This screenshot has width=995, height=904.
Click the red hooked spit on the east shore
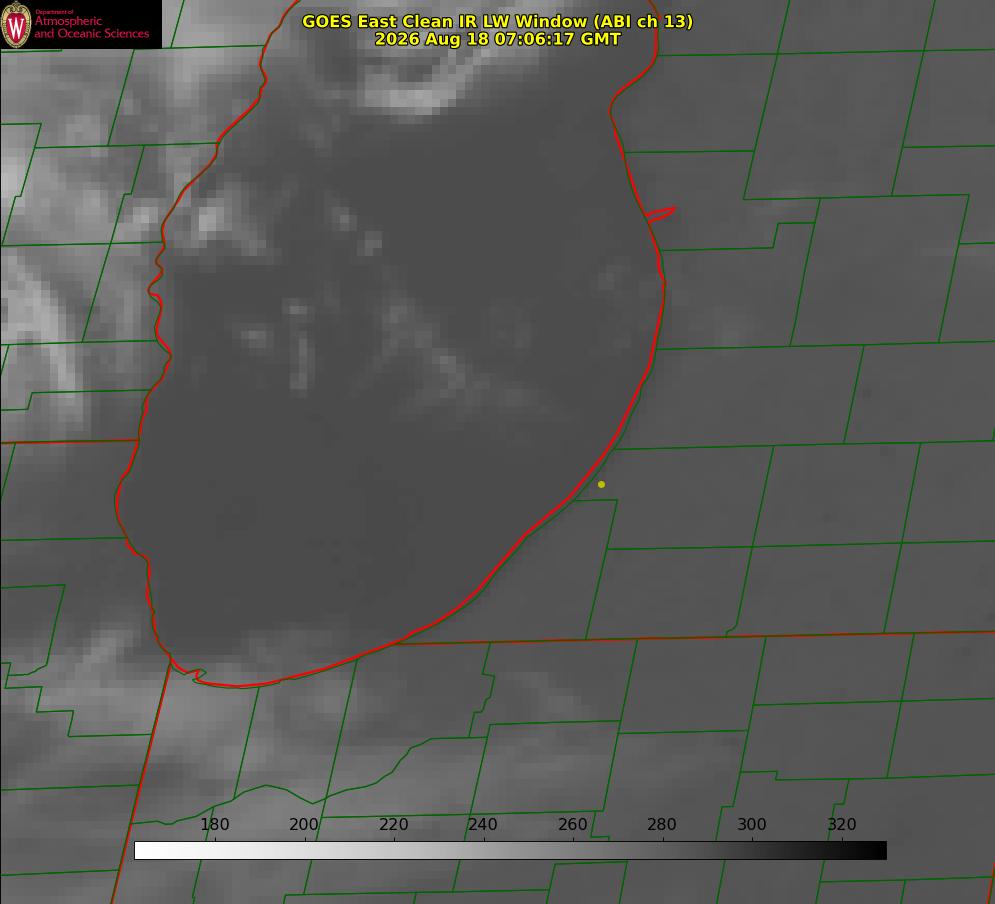pos(661,214)
